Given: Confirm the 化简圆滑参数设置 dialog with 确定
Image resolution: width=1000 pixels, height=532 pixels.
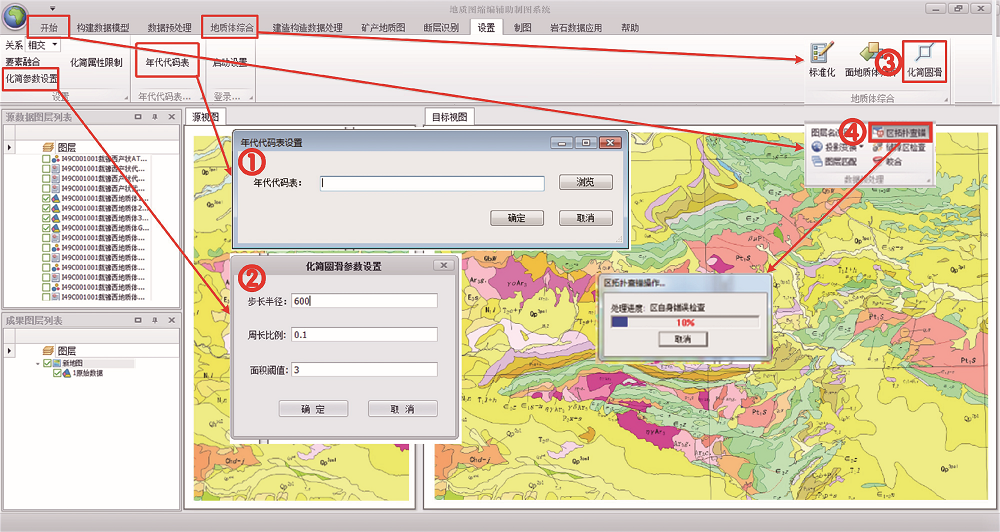Looking at the screenshot, I should (313, 409).
